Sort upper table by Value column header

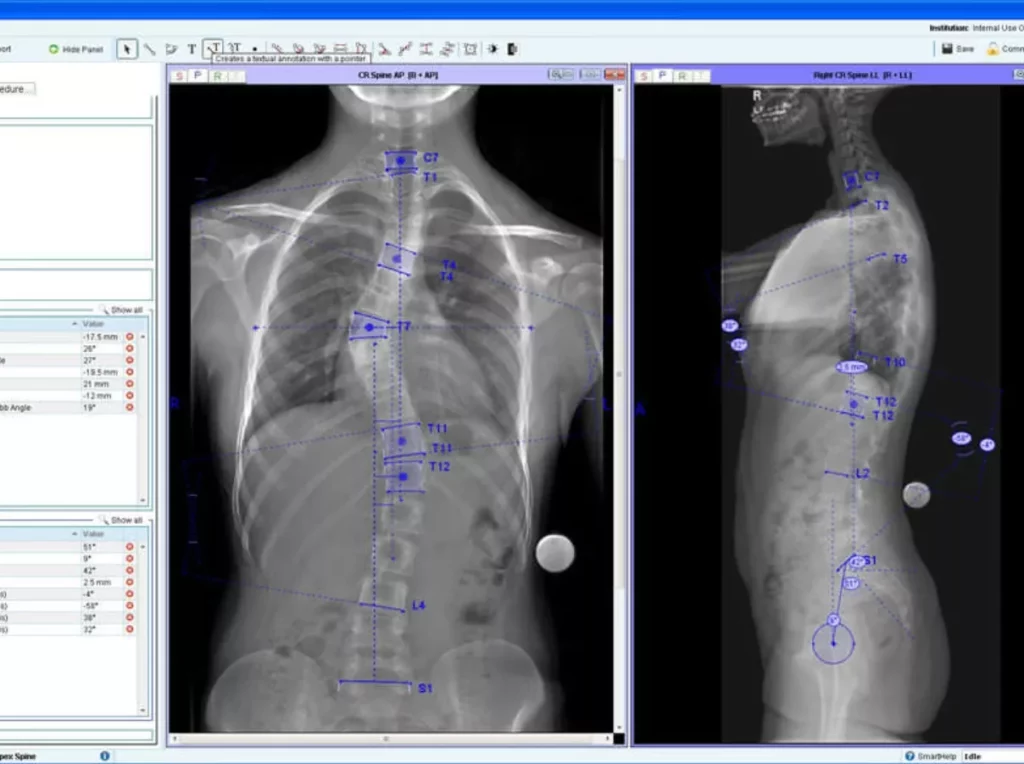coord(93,324)
